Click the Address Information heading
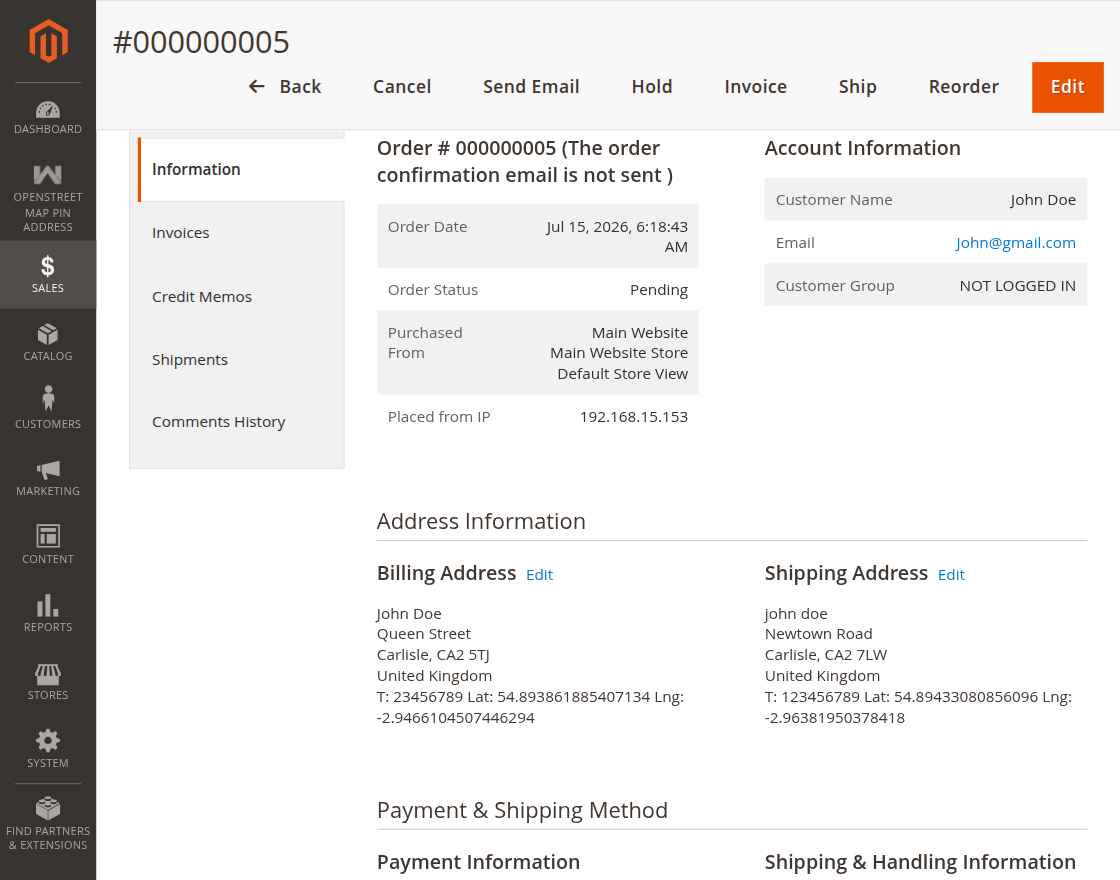Image resolution: width=1120 pixels, height=880 pixels. pyautogui.click(x=481, y=521)
